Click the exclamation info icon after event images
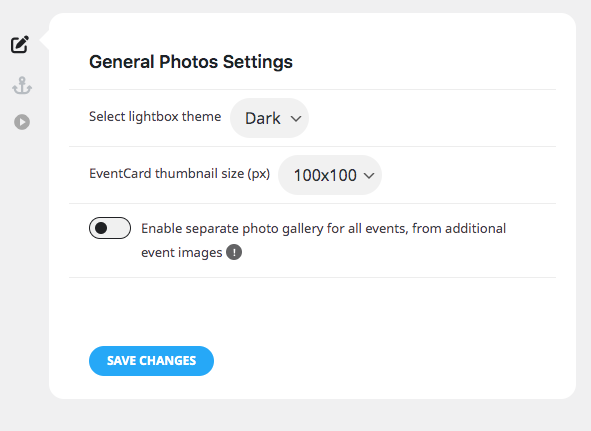Image resolution: width=591 pixels, height=431 pixels. 234,252
